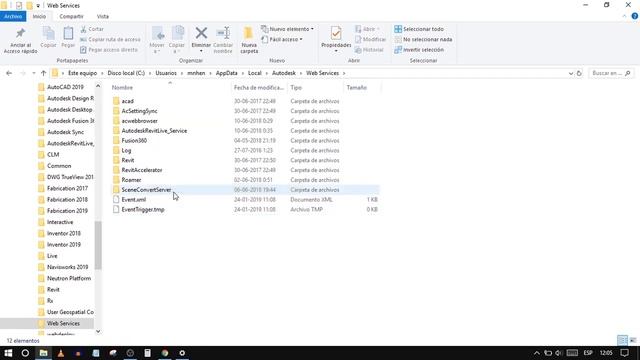Click Autodesk in the breadcrumb path

click(x=284, y=73)
